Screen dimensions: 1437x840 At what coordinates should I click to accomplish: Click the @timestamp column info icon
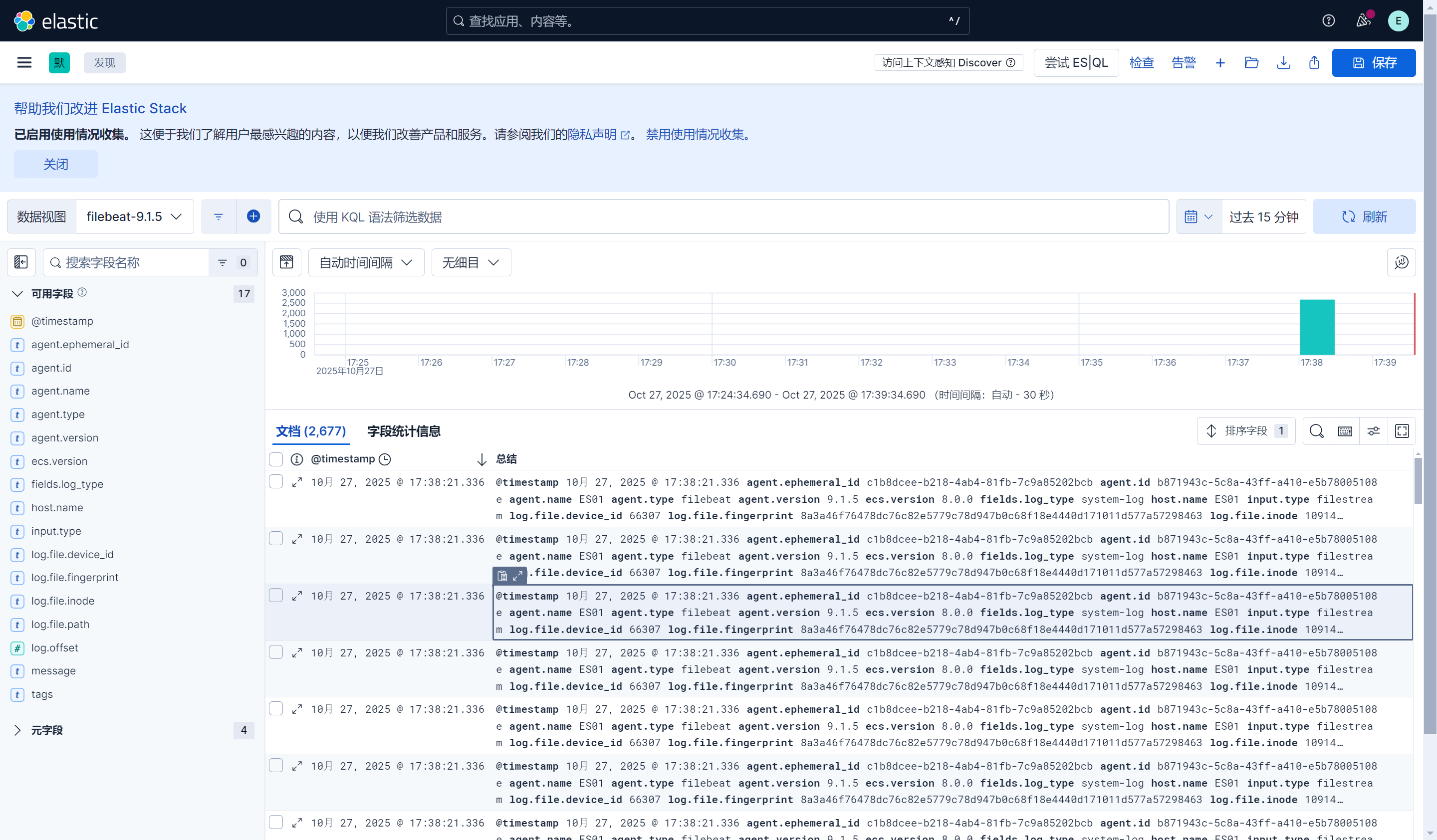296,459
